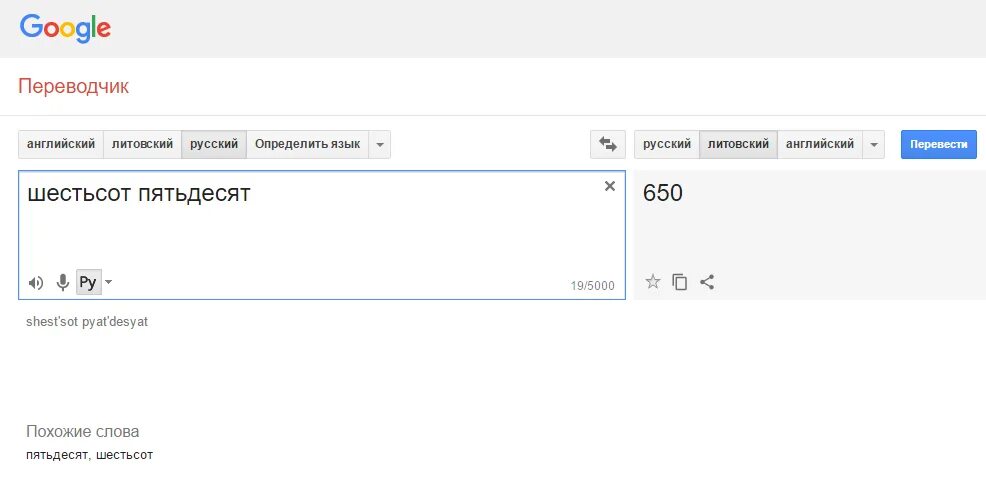The image size is (986, 484).
Task: Share the translation result
Action: [x=707, y=282]
